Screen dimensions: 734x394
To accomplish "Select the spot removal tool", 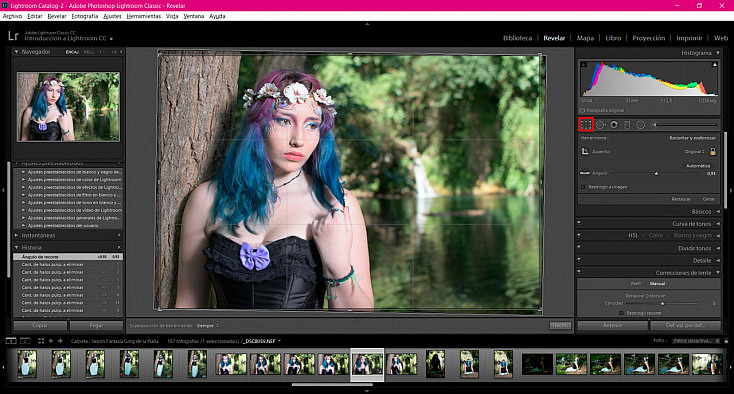I will [x=600, y=124].
